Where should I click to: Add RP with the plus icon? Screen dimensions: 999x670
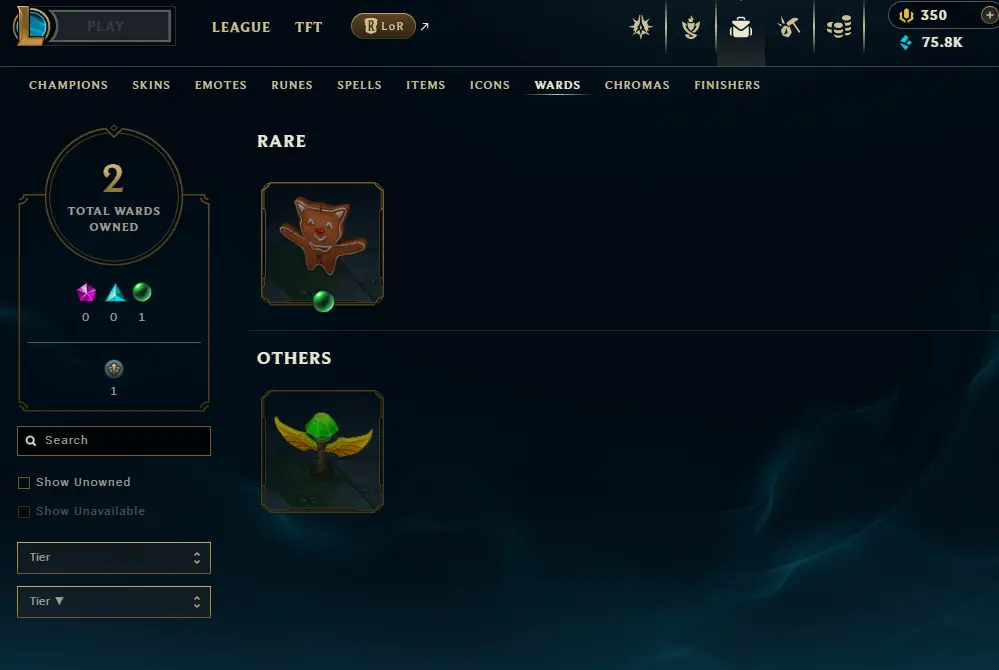(x=989, y=15)
